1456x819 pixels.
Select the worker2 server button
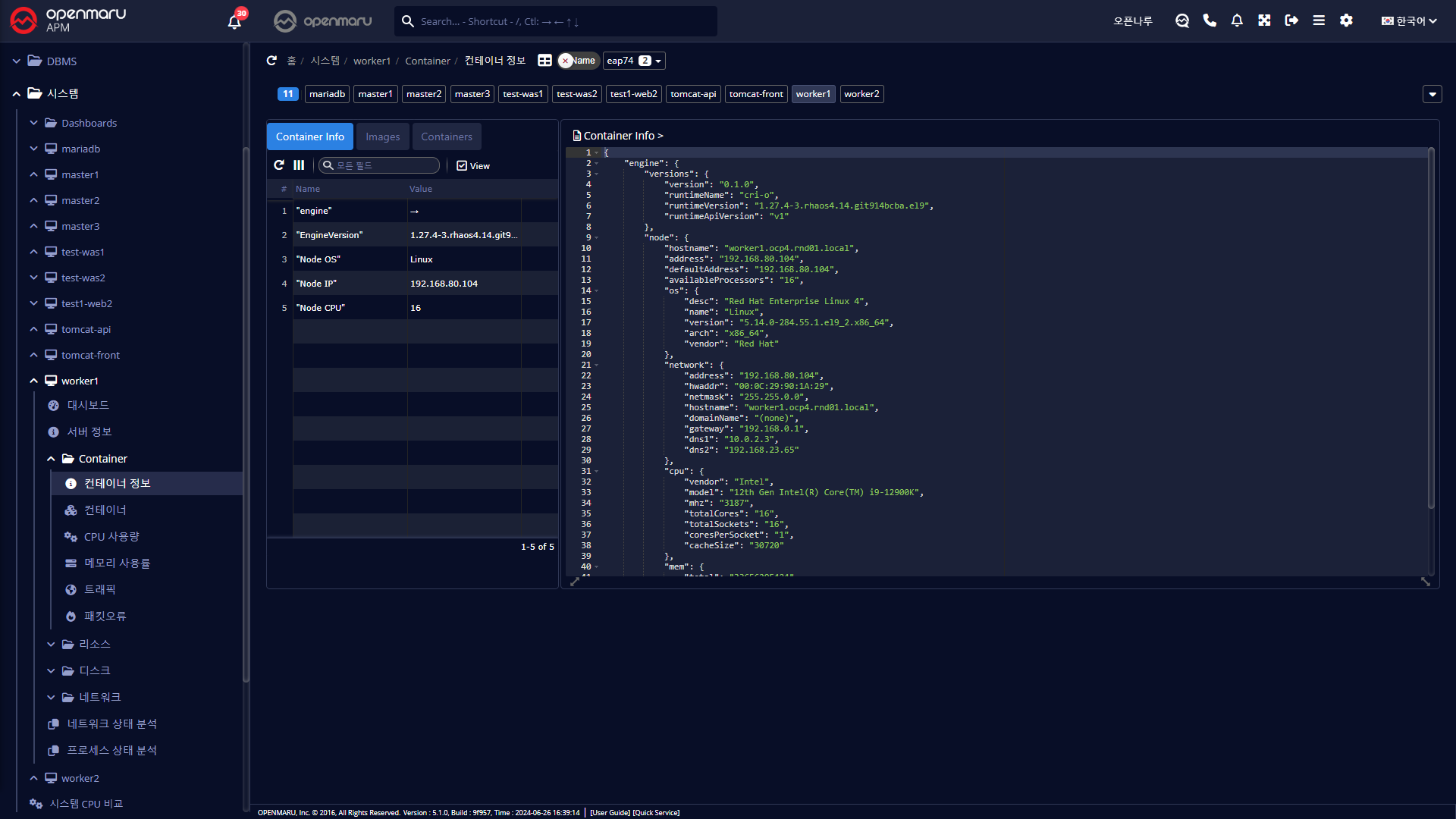point(861,94)
